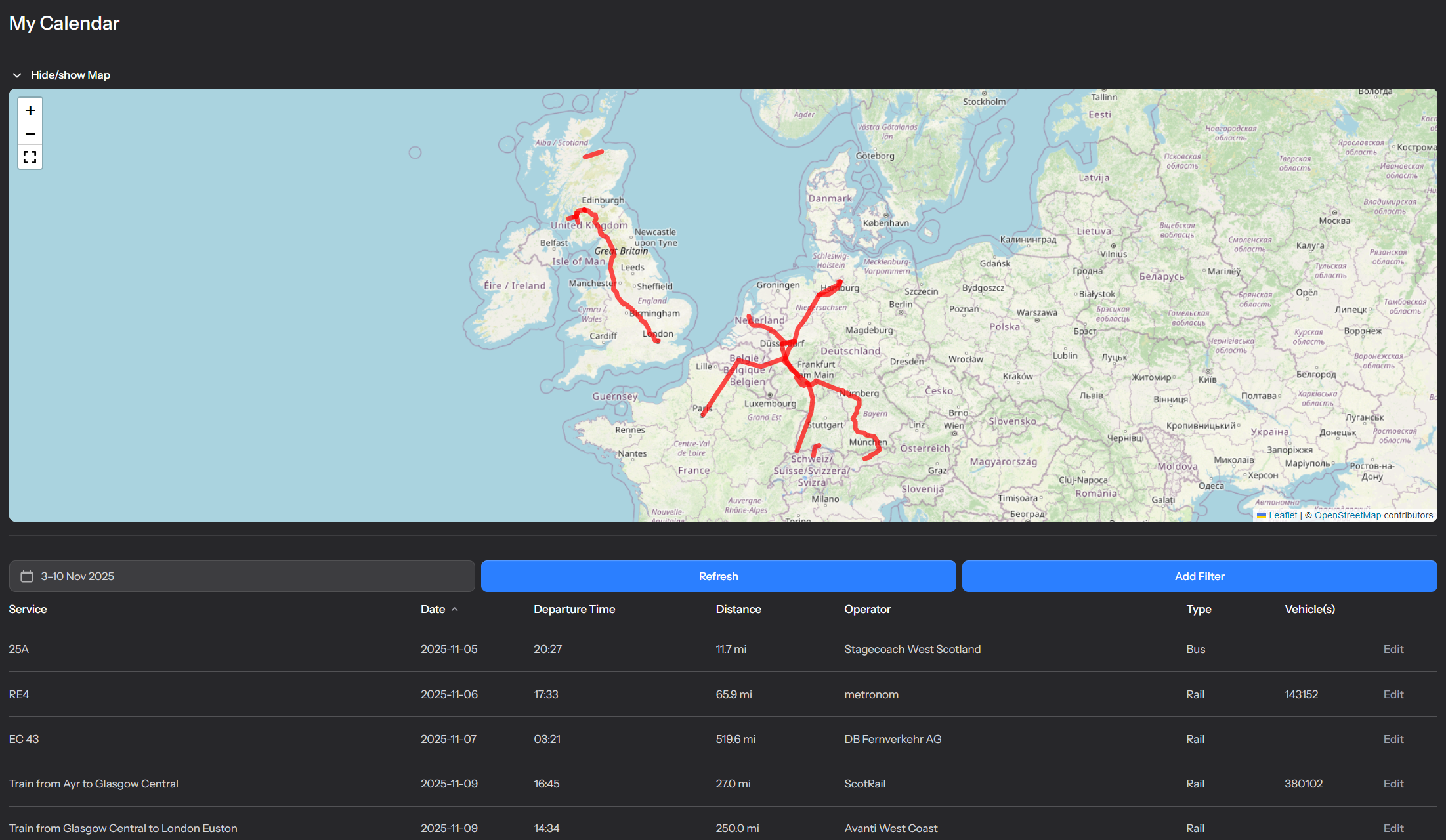1446x840 pixels.
Task: Edit the Ayr to Glasgow Central train
Action: point(1393,784)
